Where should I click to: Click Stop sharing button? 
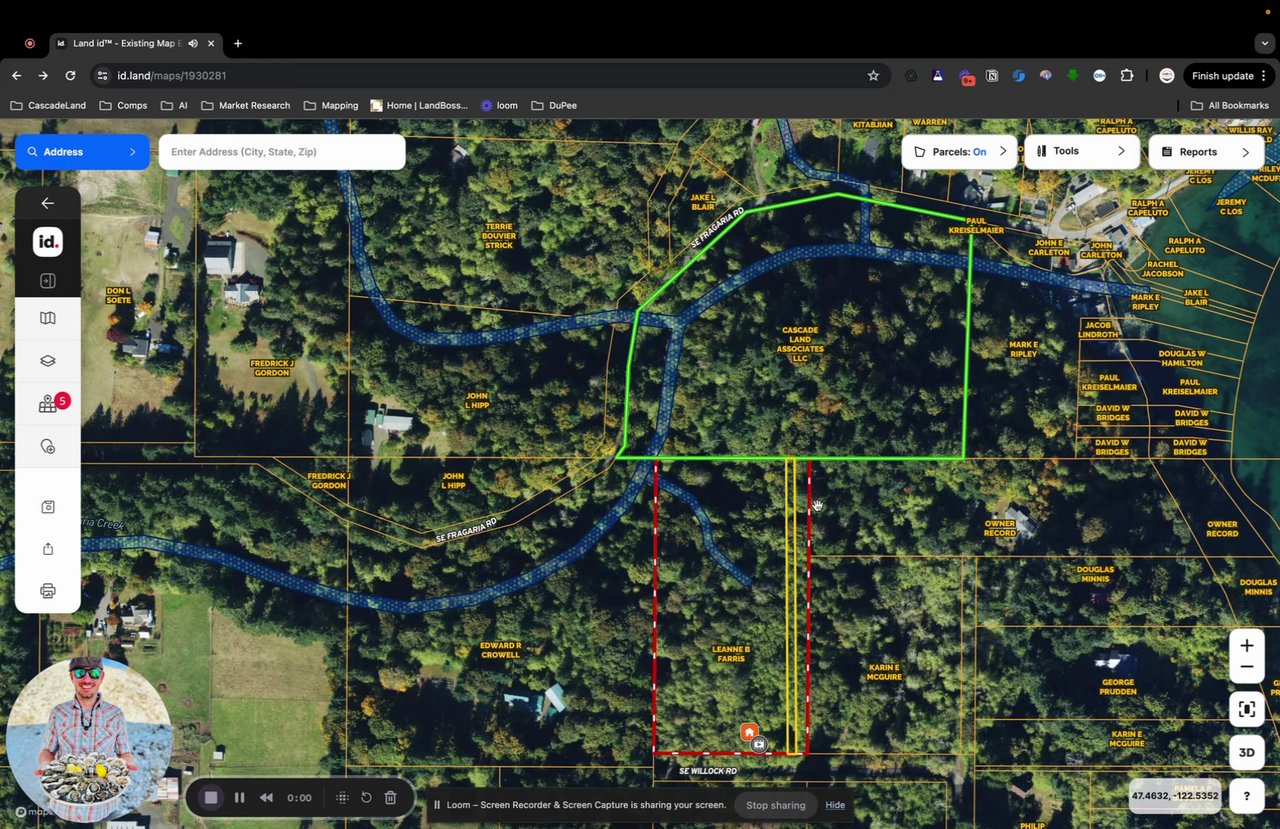pyautogui.click(x=775, y=805)
